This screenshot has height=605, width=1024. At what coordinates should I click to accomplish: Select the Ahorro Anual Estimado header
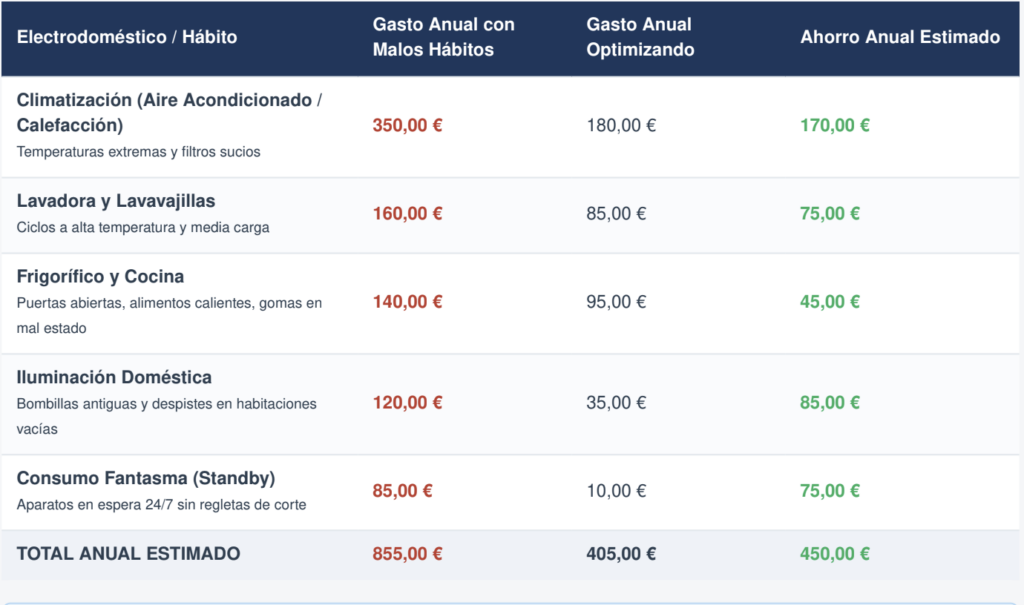pos(900,37)
